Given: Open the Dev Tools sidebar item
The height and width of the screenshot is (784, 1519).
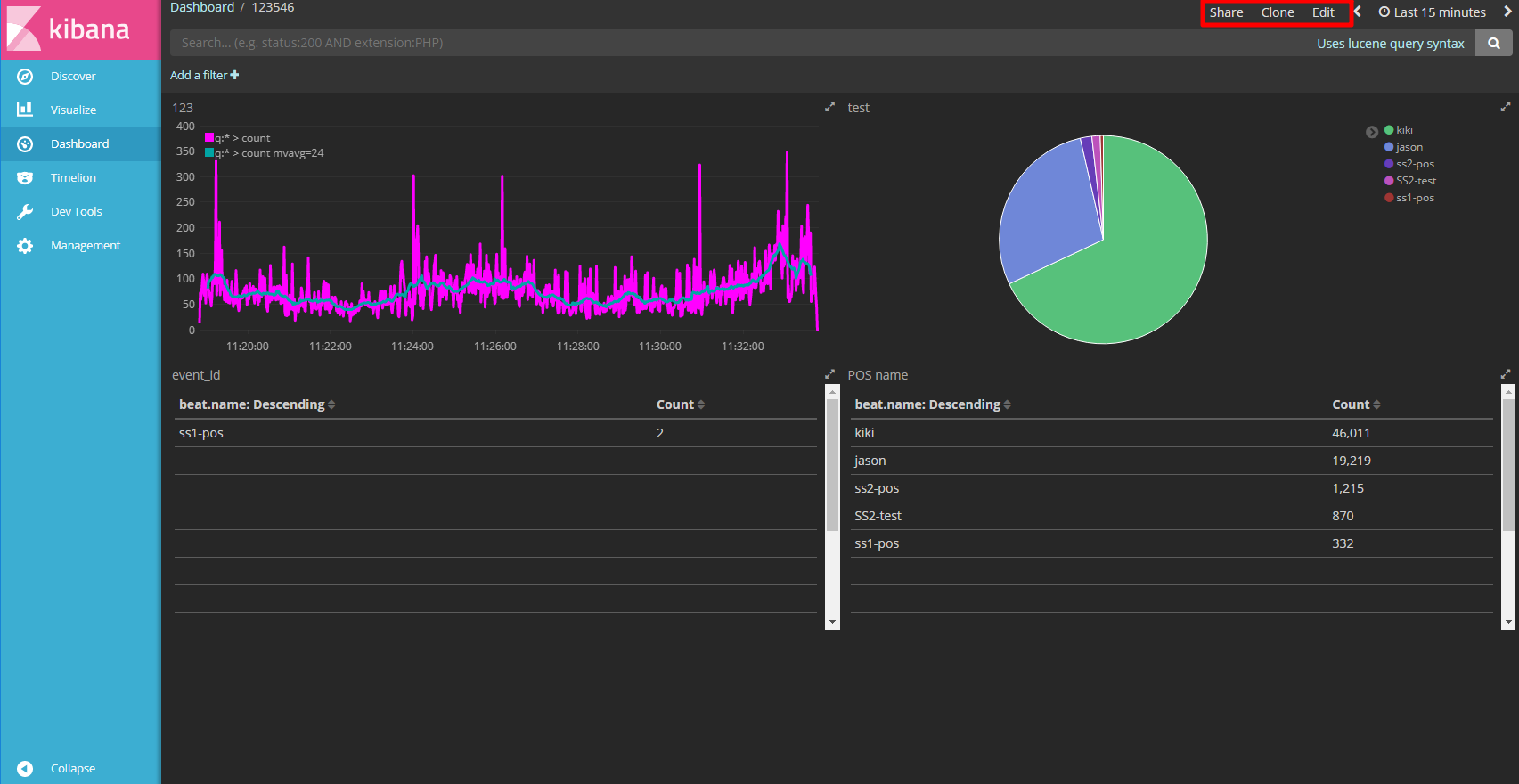Looking at the screenshot, I should point(80,212).
